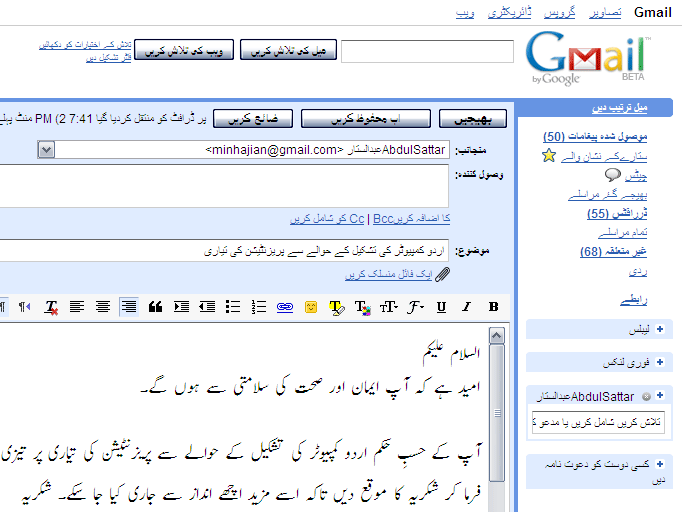Align text to the left
This screenshot has height=512, width=682.
(x=77, y=307)
